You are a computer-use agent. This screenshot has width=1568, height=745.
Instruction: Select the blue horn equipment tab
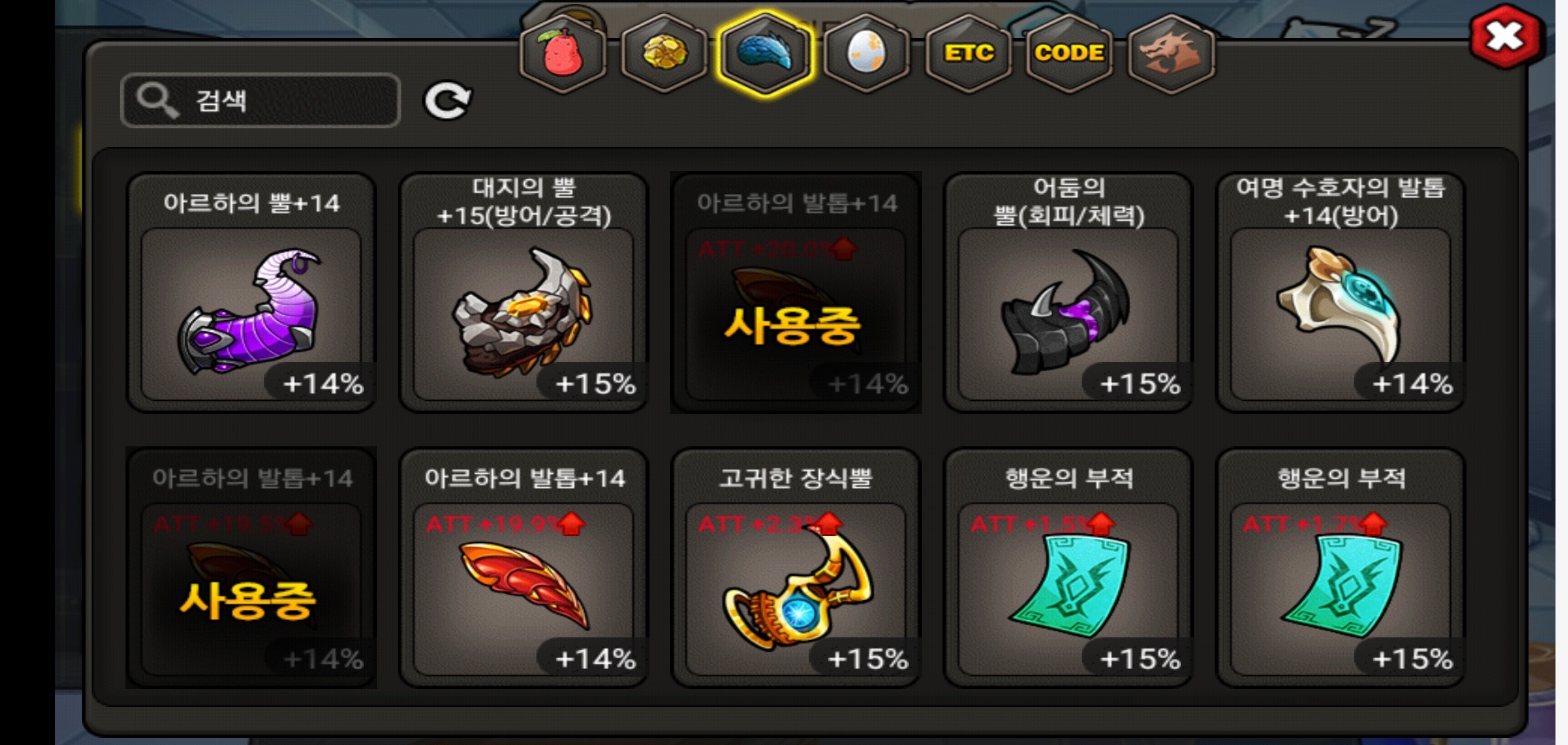point(765,53)
